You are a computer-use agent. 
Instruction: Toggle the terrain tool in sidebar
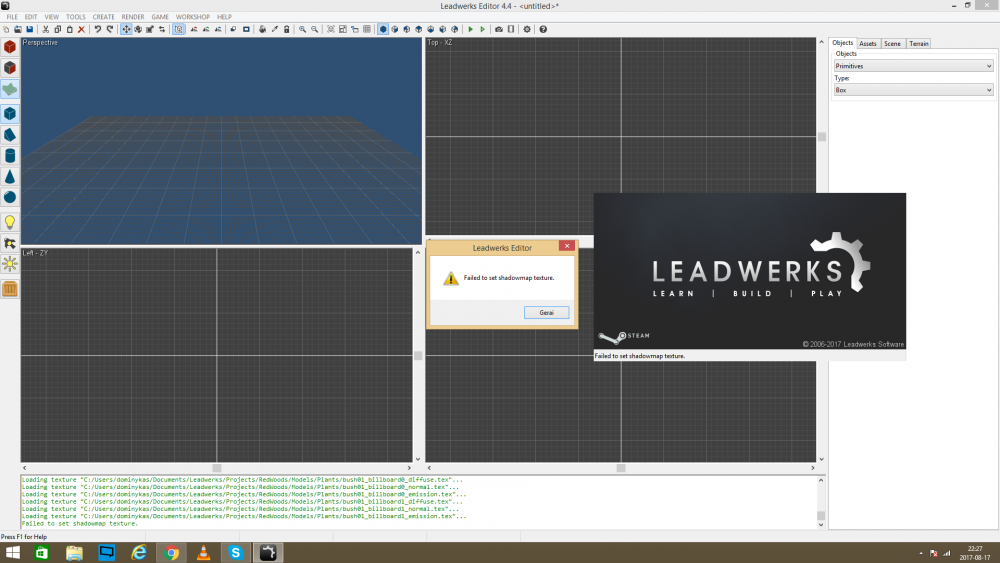click(10, 89)
